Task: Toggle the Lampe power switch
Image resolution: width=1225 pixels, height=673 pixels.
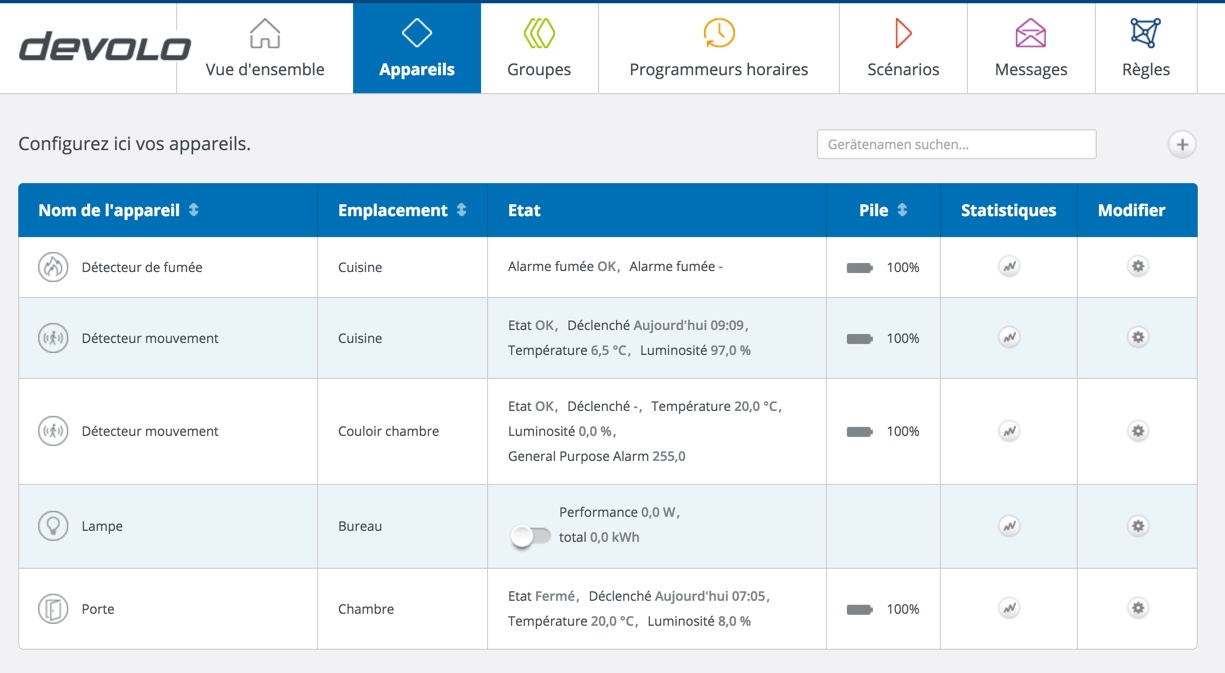Action: pos(530,537)
